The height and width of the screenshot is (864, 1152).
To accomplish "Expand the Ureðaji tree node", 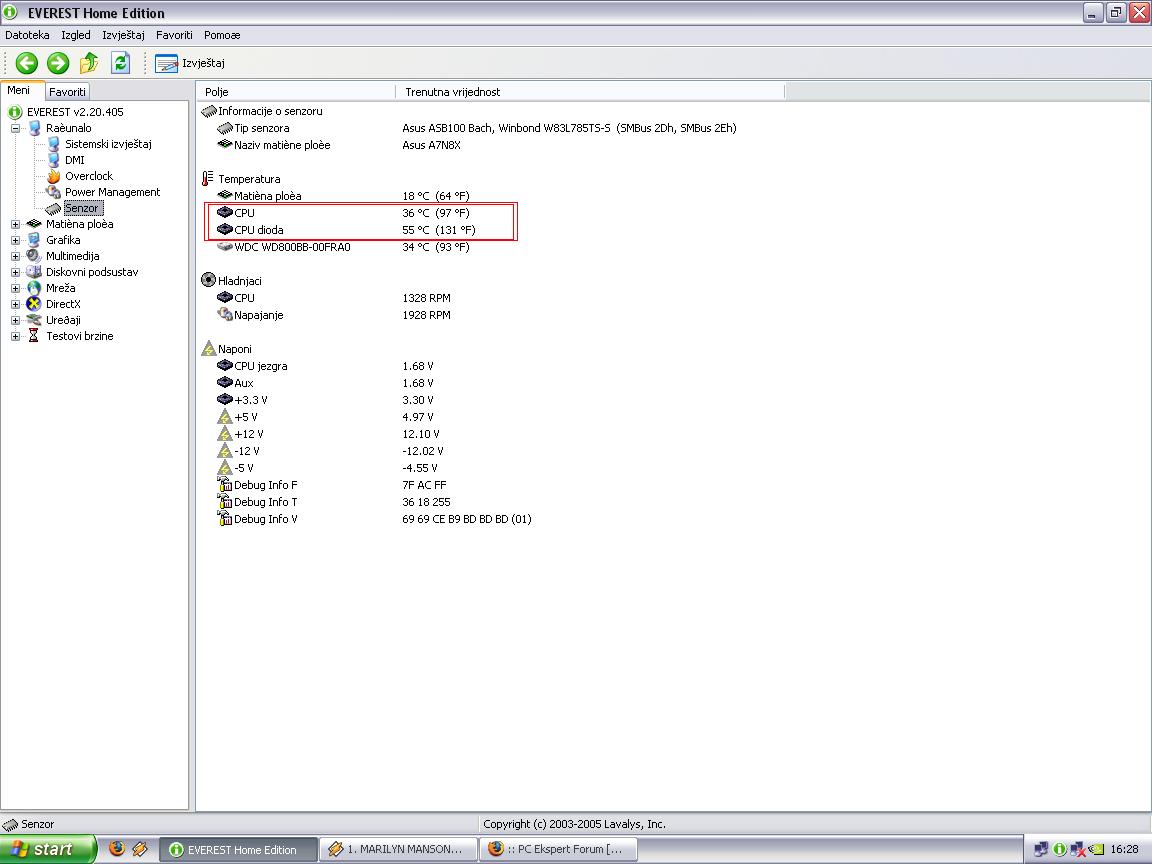I will (15, 320).
